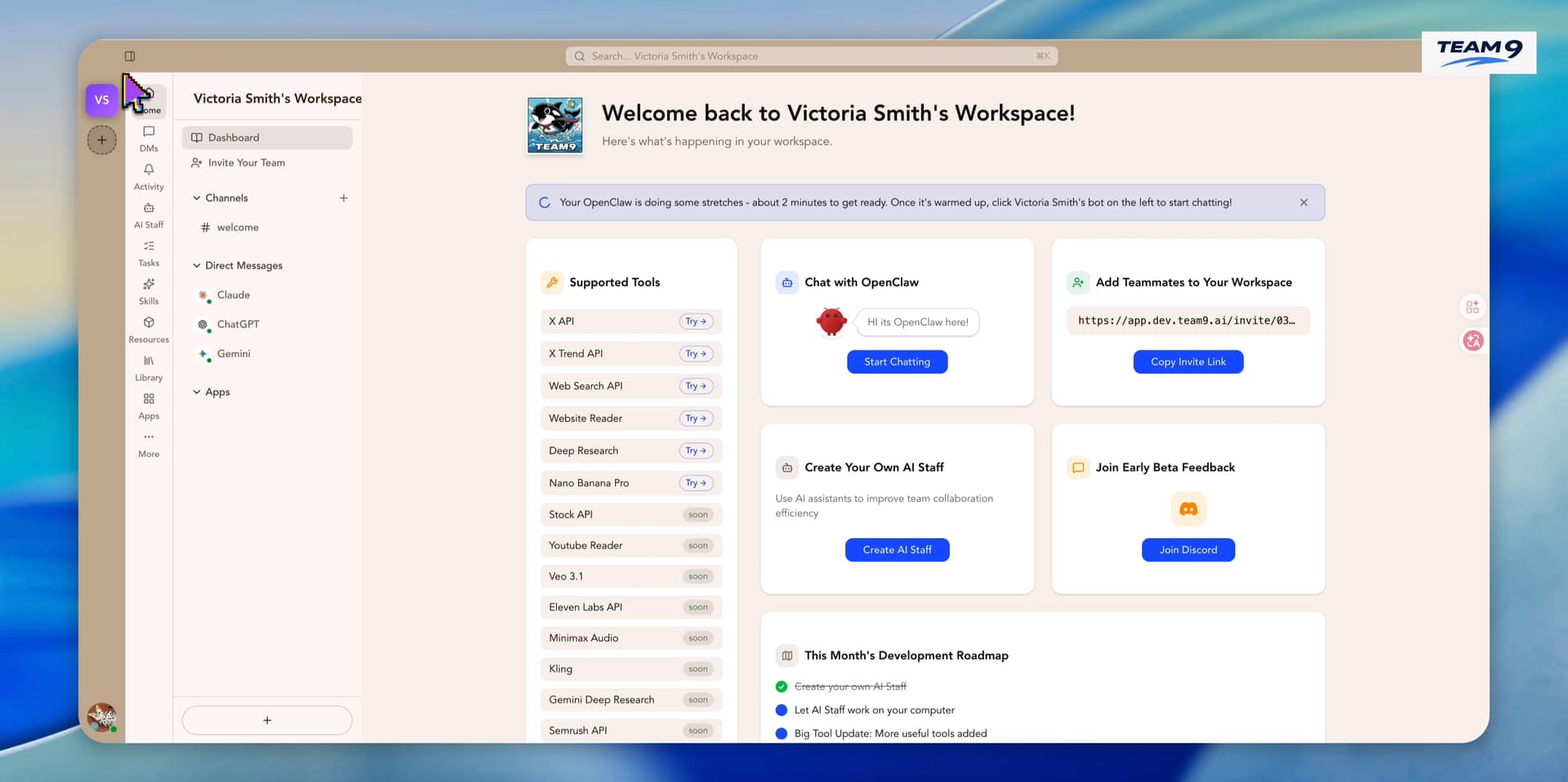1568x782 pixels.
Task: Click the completed 'Create your own AI Staff' item
Action: point(850,686)
